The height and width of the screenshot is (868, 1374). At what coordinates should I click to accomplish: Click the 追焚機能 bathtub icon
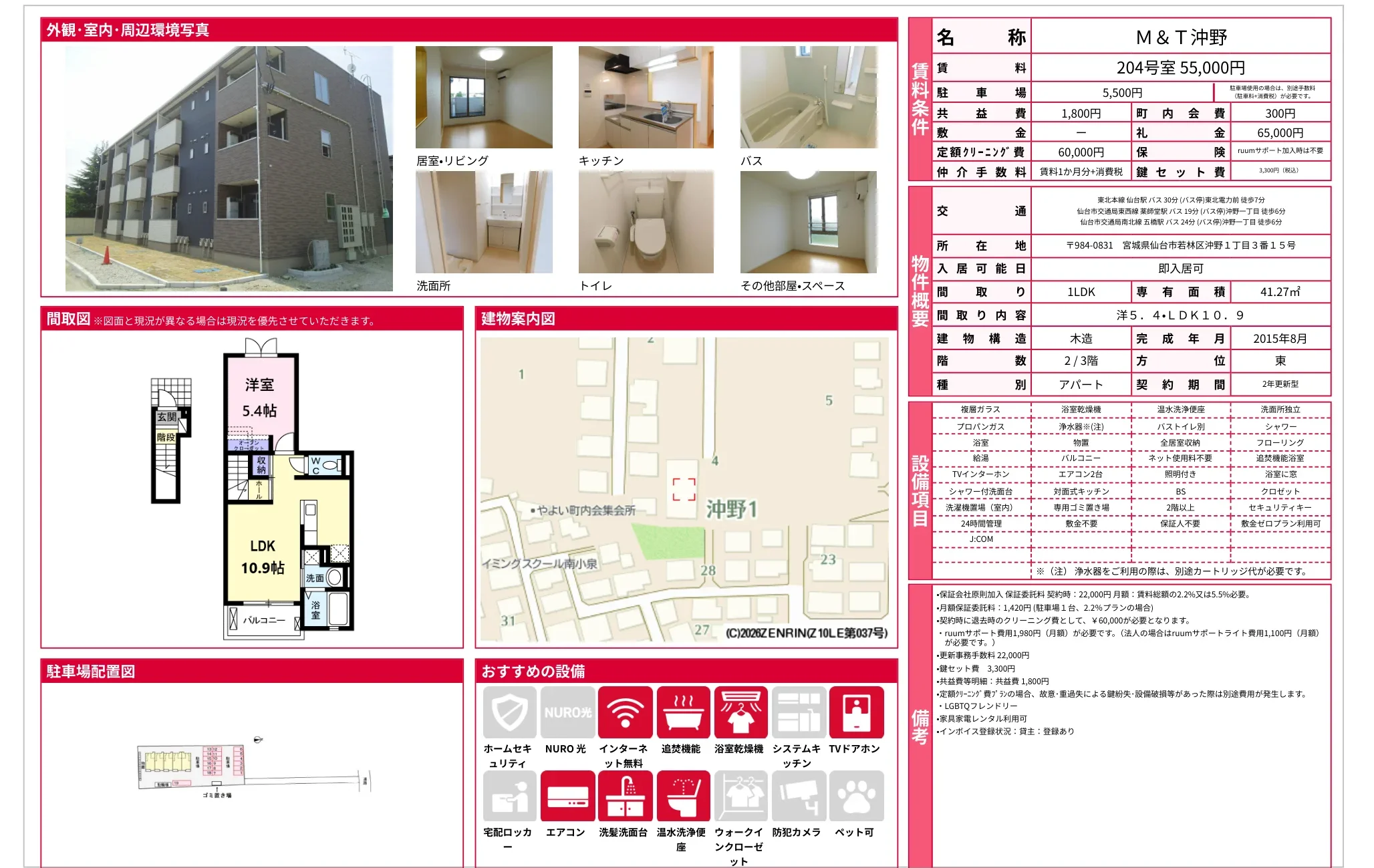(x=683, y=712)
